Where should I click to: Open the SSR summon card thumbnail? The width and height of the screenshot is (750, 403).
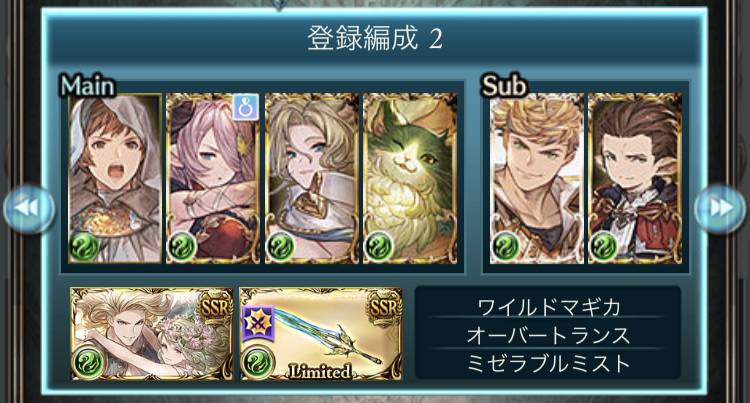(x=152, y=334)
